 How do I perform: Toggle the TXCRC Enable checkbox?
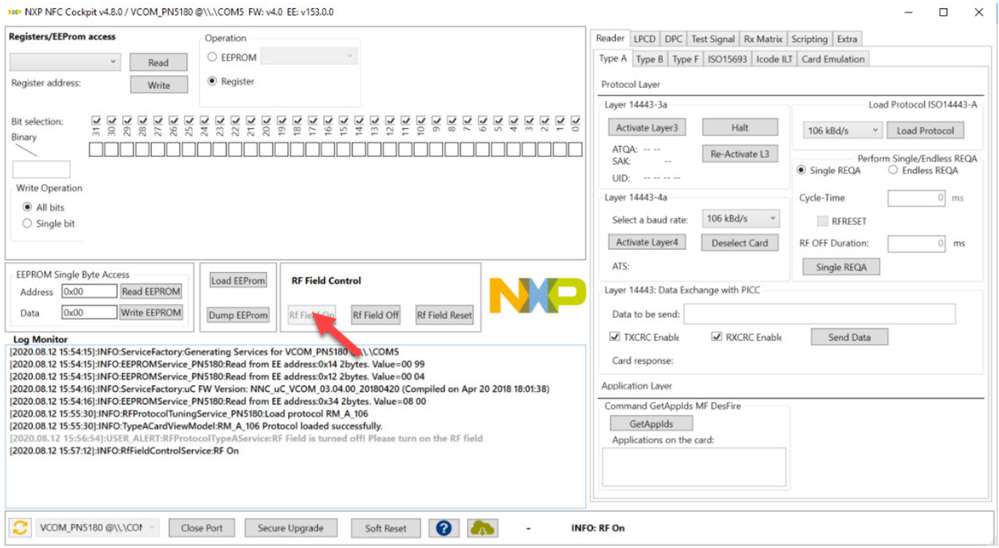tap(615, 336)
